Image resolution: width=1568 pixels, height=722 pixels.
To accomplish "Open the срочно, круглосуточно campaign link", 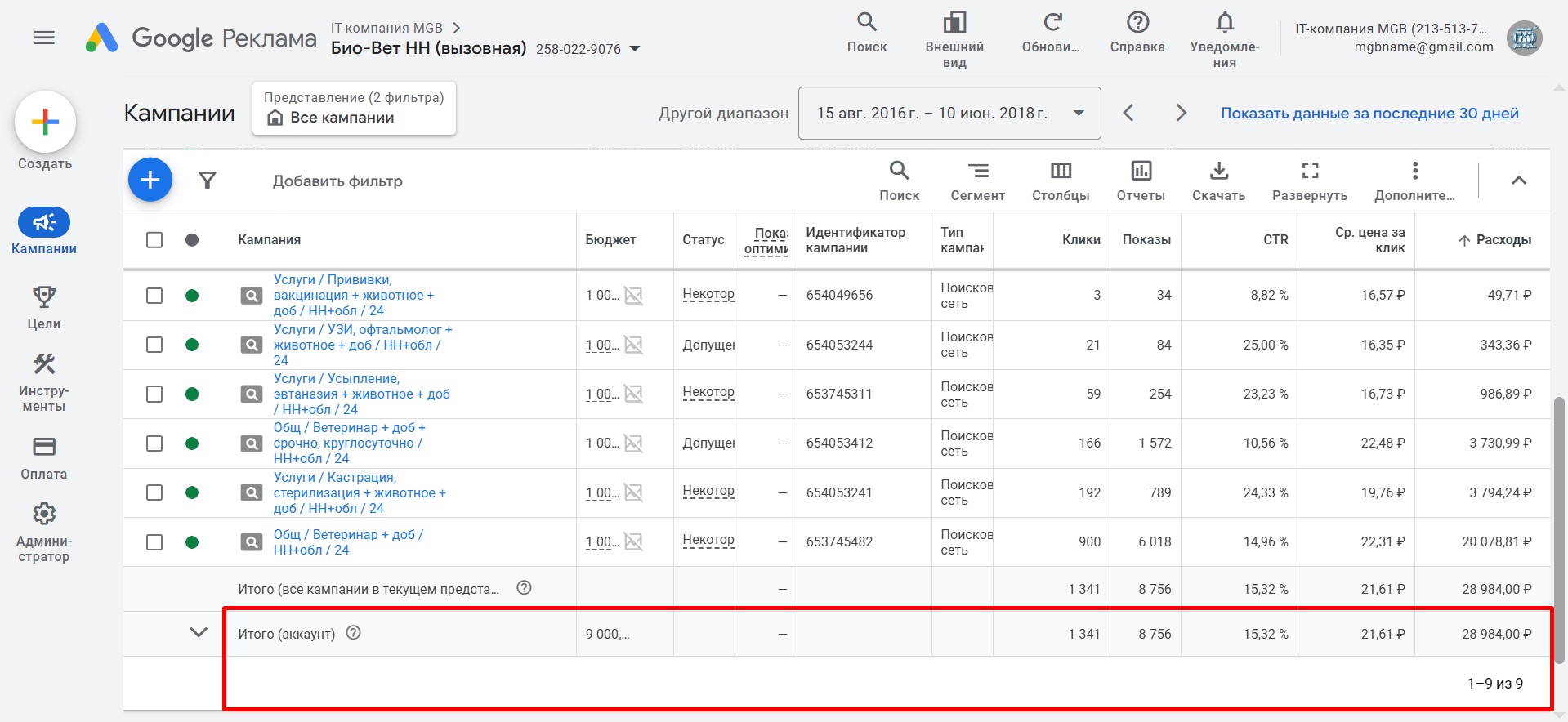I will [350, 443].
